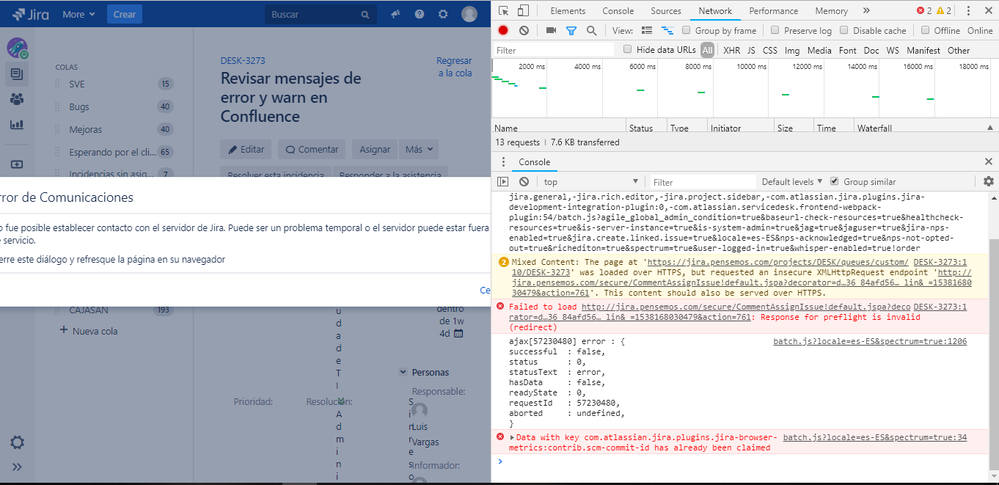
Task: Close the console drawer
Action: tap(988, 162)
